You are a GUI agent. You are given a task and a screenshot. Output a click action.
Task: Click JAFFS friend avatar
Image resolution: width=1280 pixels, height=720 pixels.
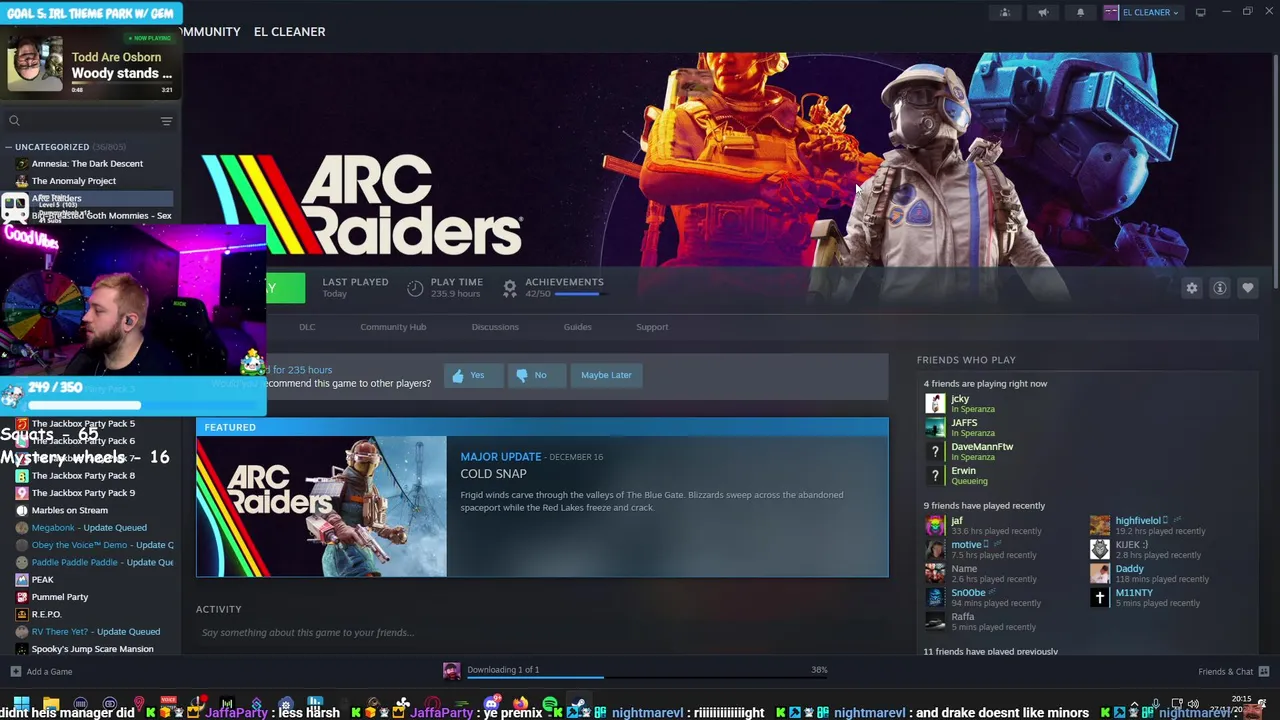[x=935, y=427]
